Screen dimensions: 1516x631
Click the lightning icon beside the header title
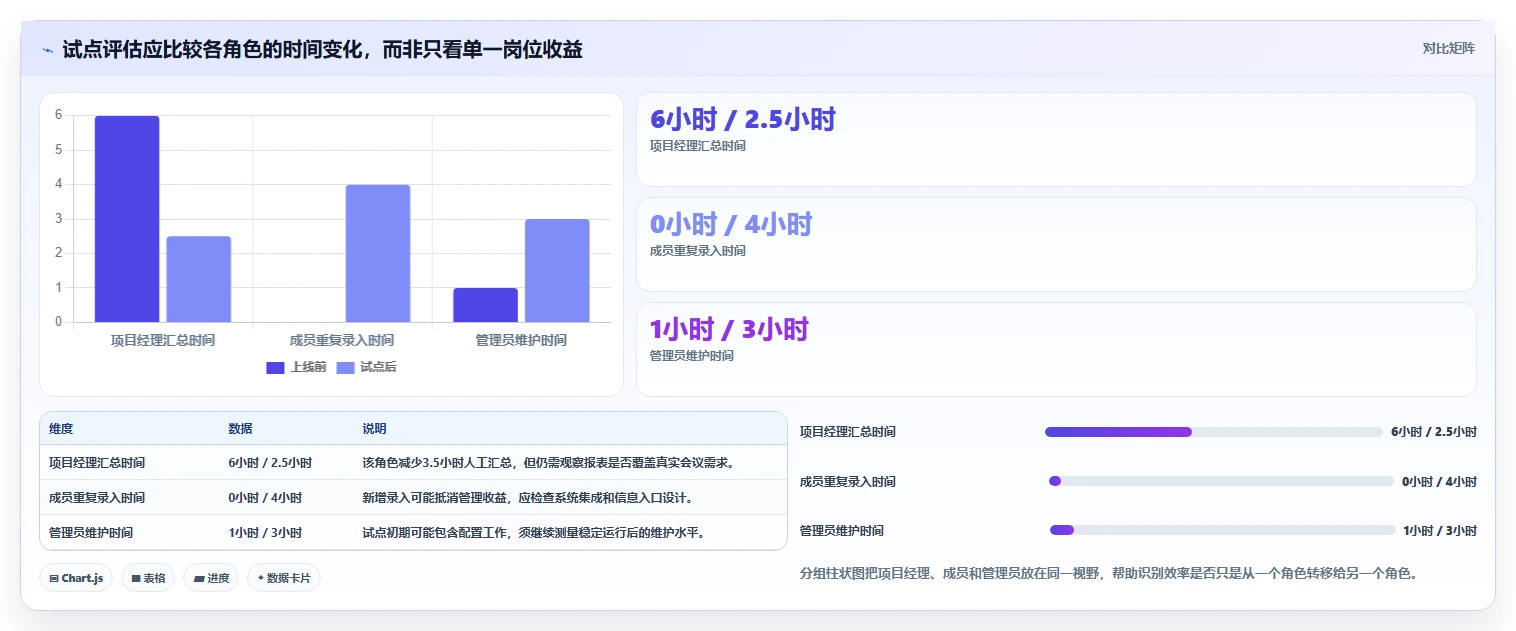pos(48,49)
